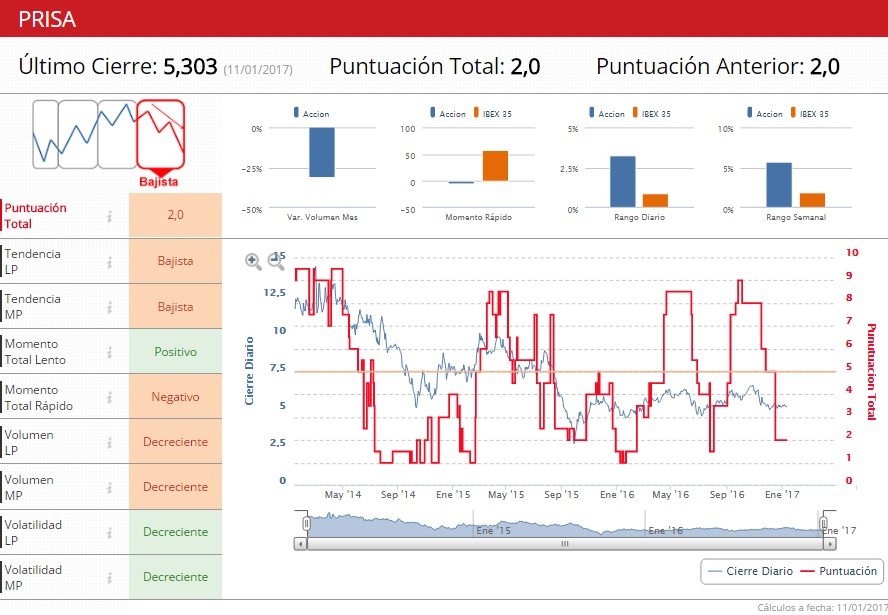Toggle Accion legend in Rango Diario chart
Image resolution: width=888 pixels, height=615 pixels.
tap(607, 113)
